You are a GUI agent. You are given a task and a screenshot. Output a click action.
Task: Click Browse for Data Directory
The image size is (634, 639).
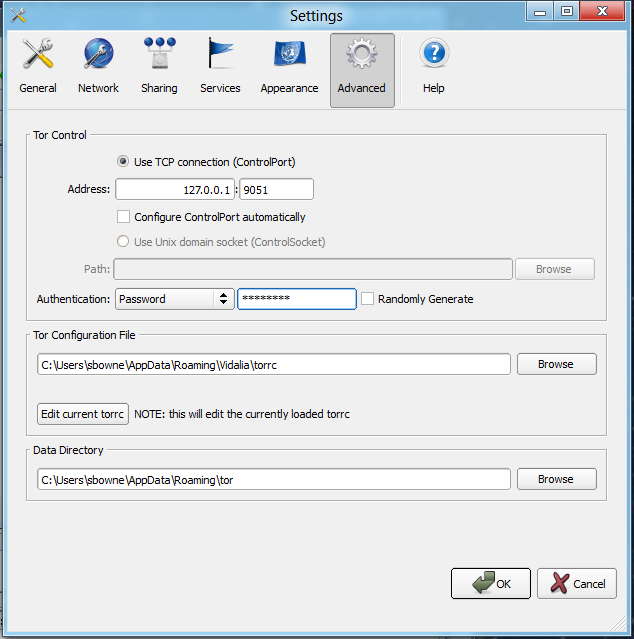tap(557, 479)
